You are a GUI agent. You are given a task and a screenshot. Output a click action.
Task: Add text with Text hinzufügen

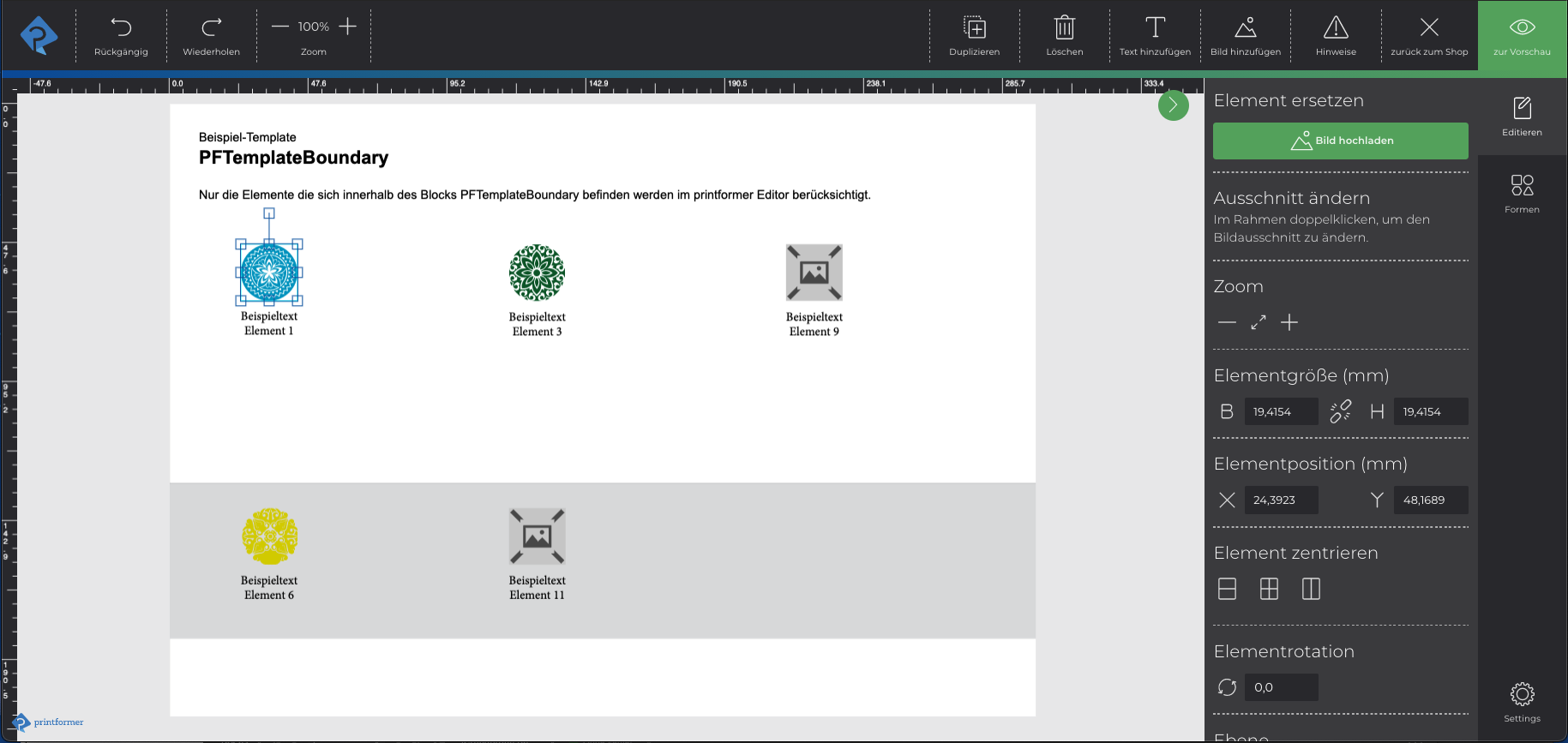(1155, 28)
